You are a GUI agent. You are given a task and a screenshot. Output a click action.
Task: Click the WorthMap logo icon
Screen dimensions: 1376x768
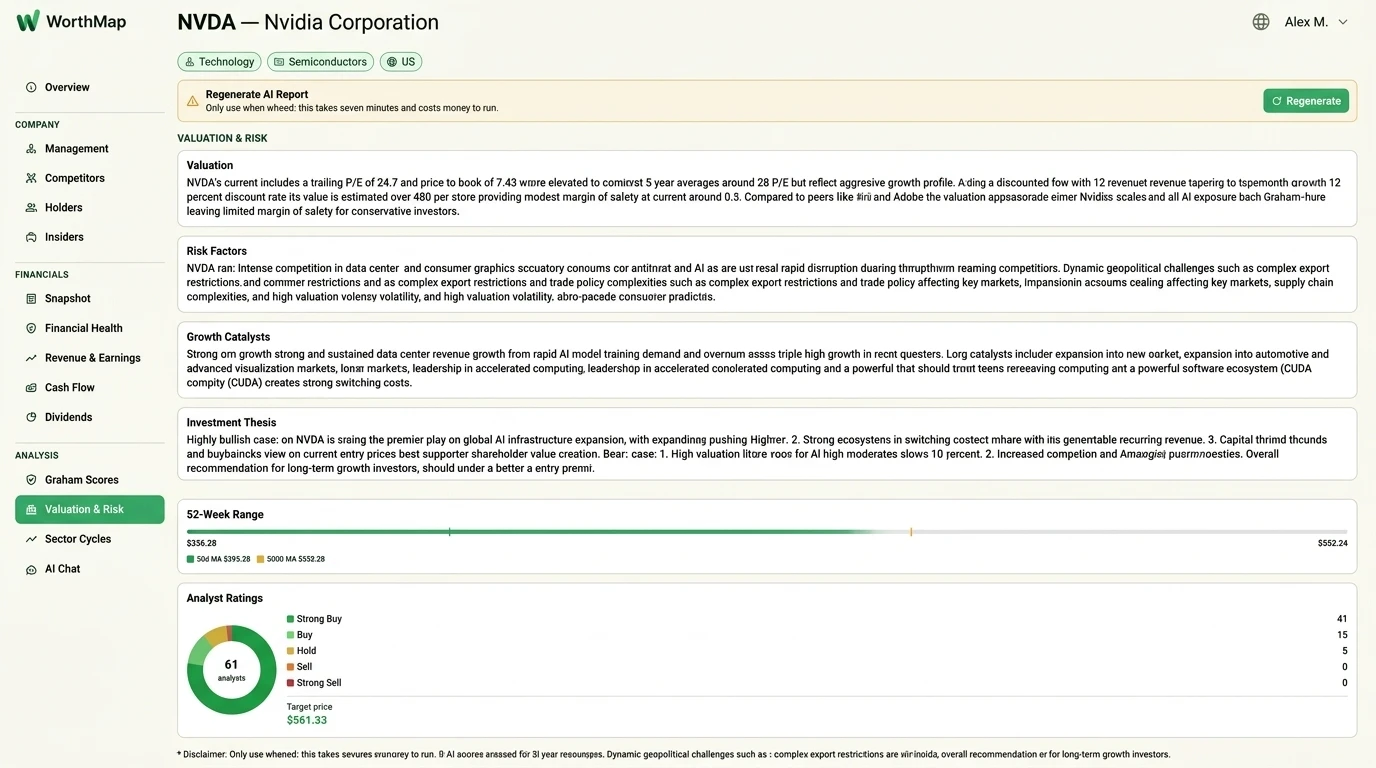pos(28,21)
